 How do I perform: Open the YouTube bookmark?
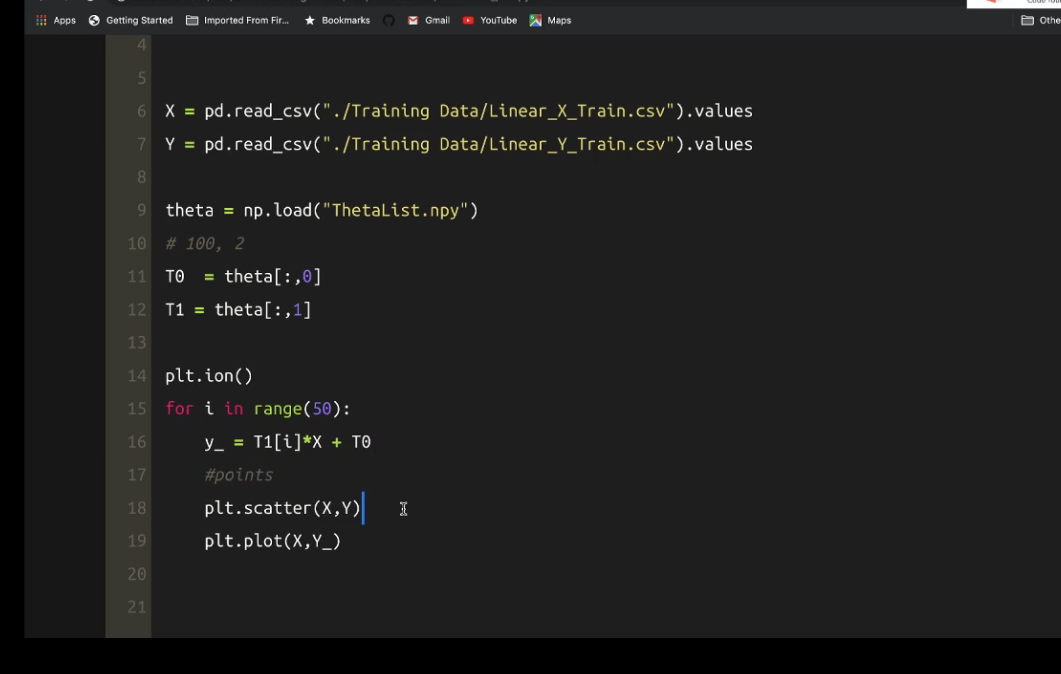(x=489, y=20)
